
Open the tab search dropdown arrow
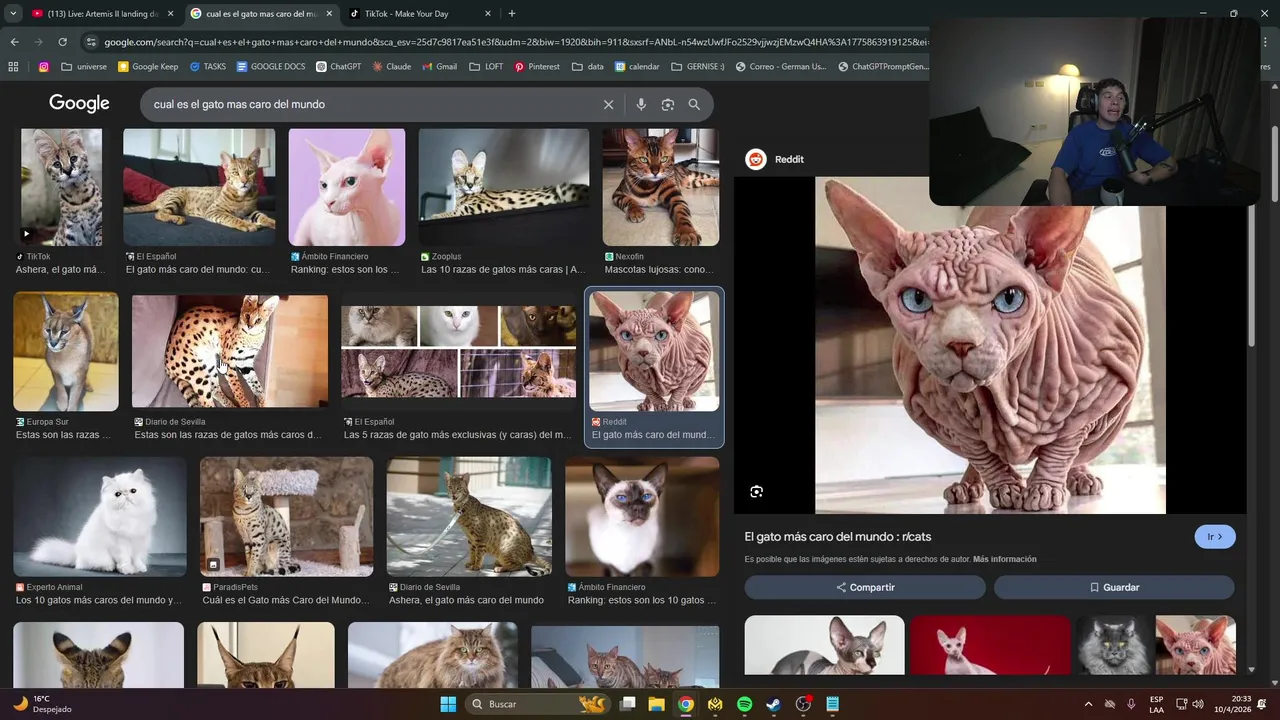[13, 14]
